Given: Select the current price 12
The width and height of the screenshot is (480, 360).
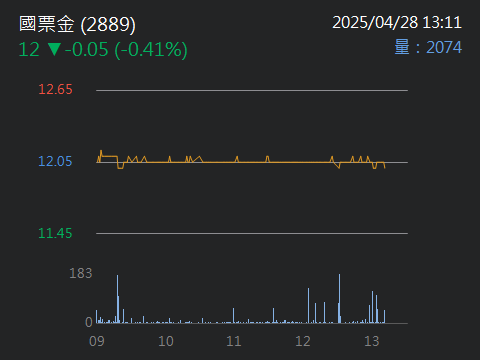Looking at the screenshot, I should [29, 50].
